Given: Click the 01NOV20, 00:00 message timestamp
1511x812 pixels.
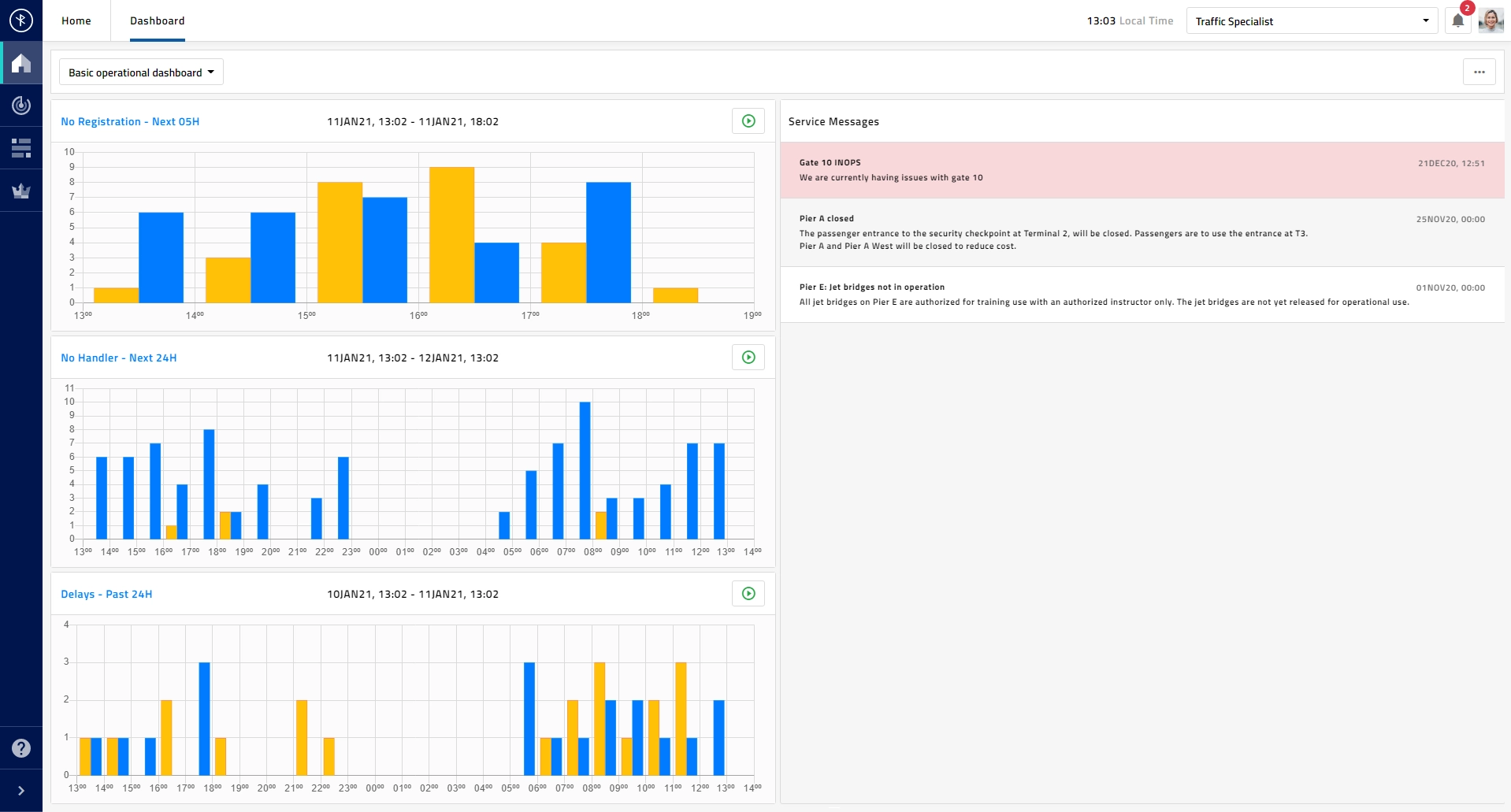Looking at the screenshot, I should pyautogui.click(x=1450, y=288).
